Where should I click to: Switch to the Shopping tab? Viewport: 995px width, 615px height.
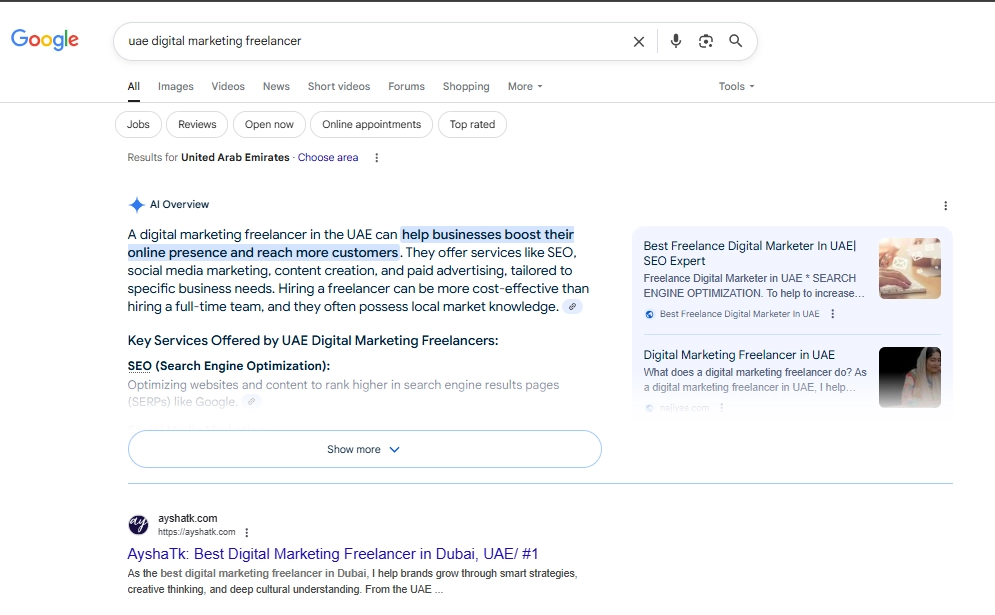[466, 86]
